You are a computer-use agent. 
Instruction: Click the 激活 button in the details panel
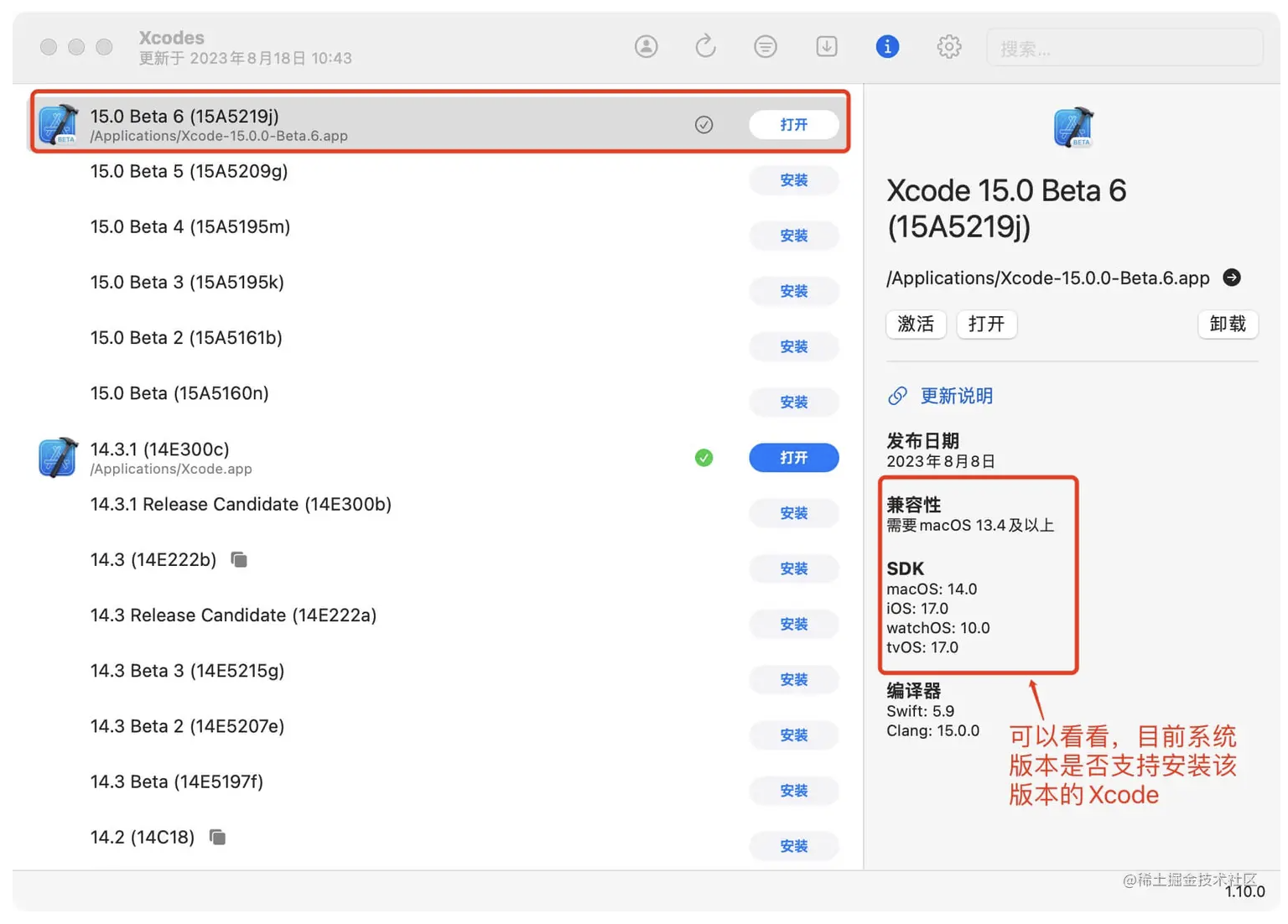[916, 324]
